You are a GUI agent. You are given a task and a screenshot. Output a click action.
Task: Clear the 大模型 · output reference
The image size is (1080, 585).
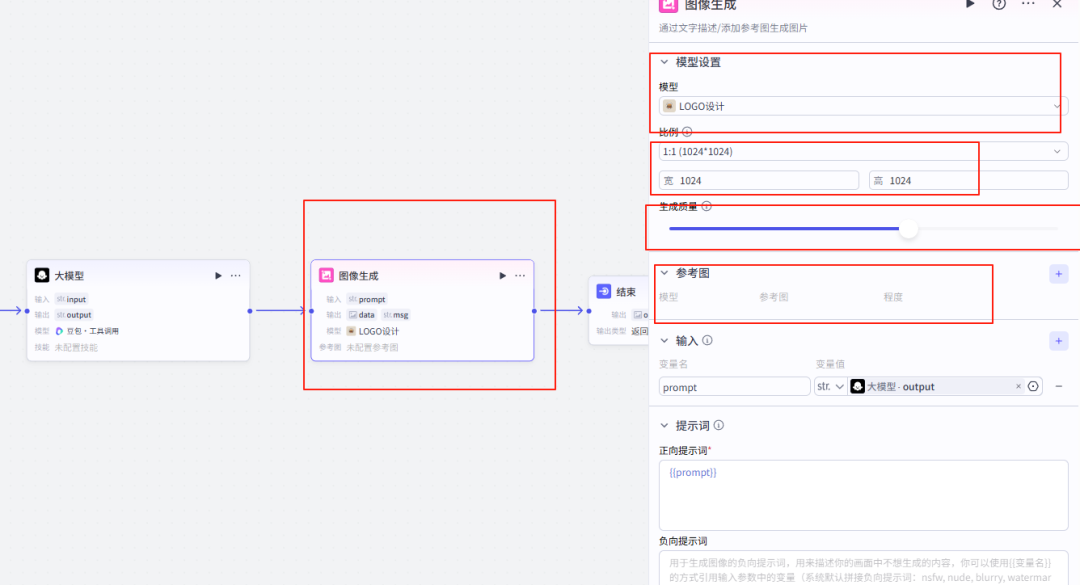coord(1019,387)
